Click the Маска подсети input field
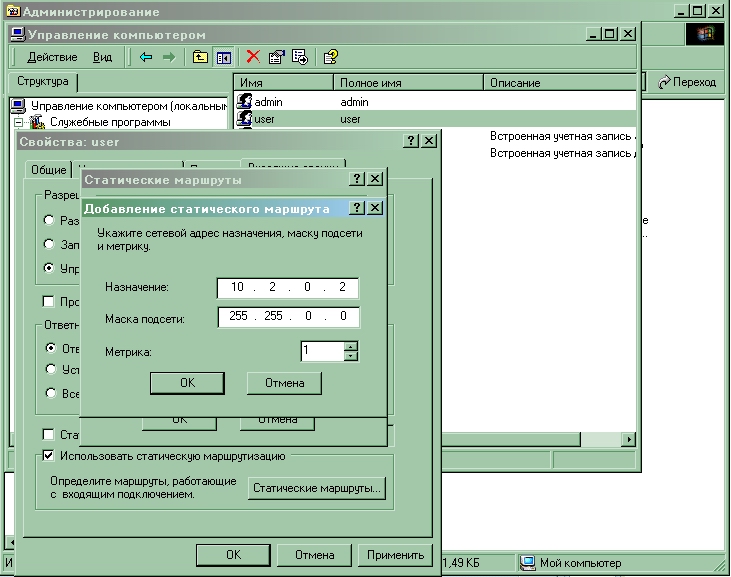Viewport: 731px width, 577px height. pos(288,317)
